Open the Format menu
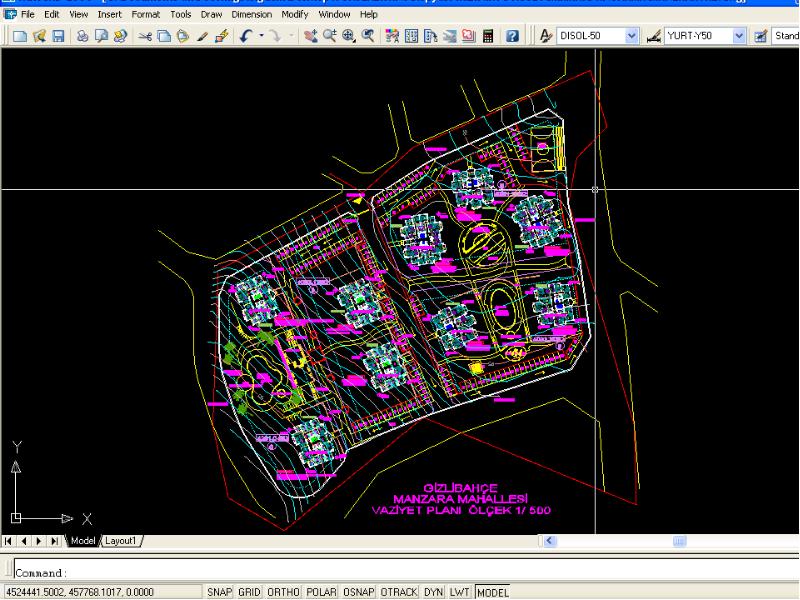Viewport: 800px width, 600px height. [x=145, y=14]
